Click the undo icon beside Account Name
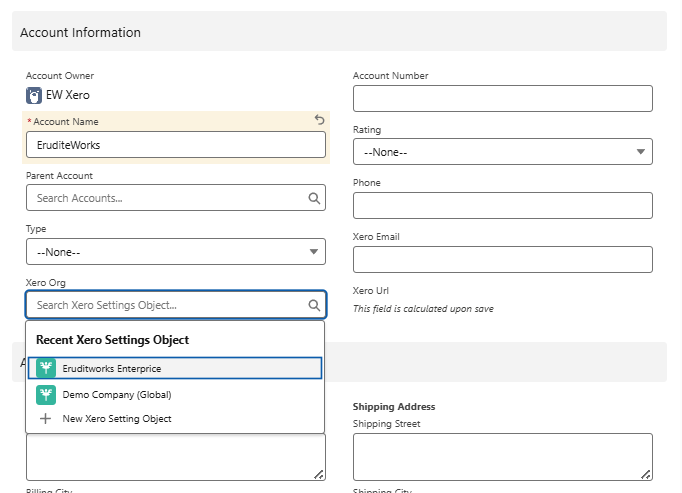The image size is (682, 493). coord(320,119)
